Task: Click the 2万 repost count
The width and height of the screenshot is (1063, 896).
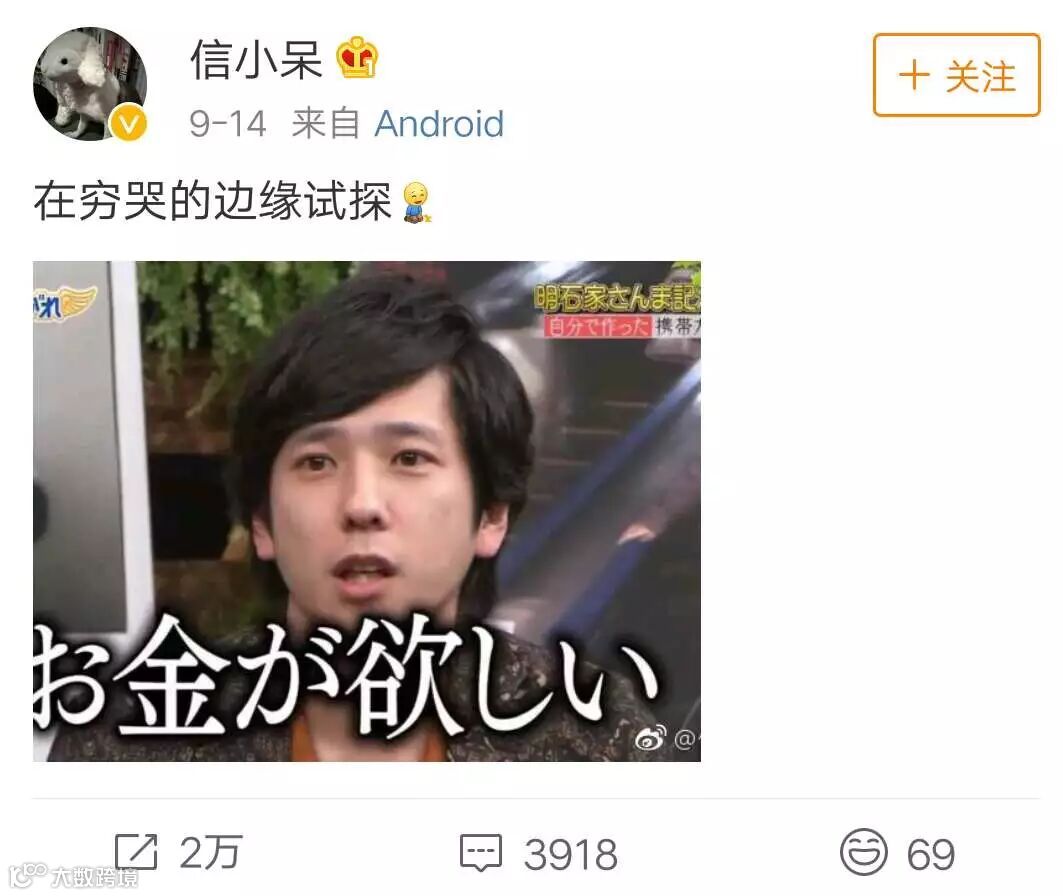Action: (211, 853)
